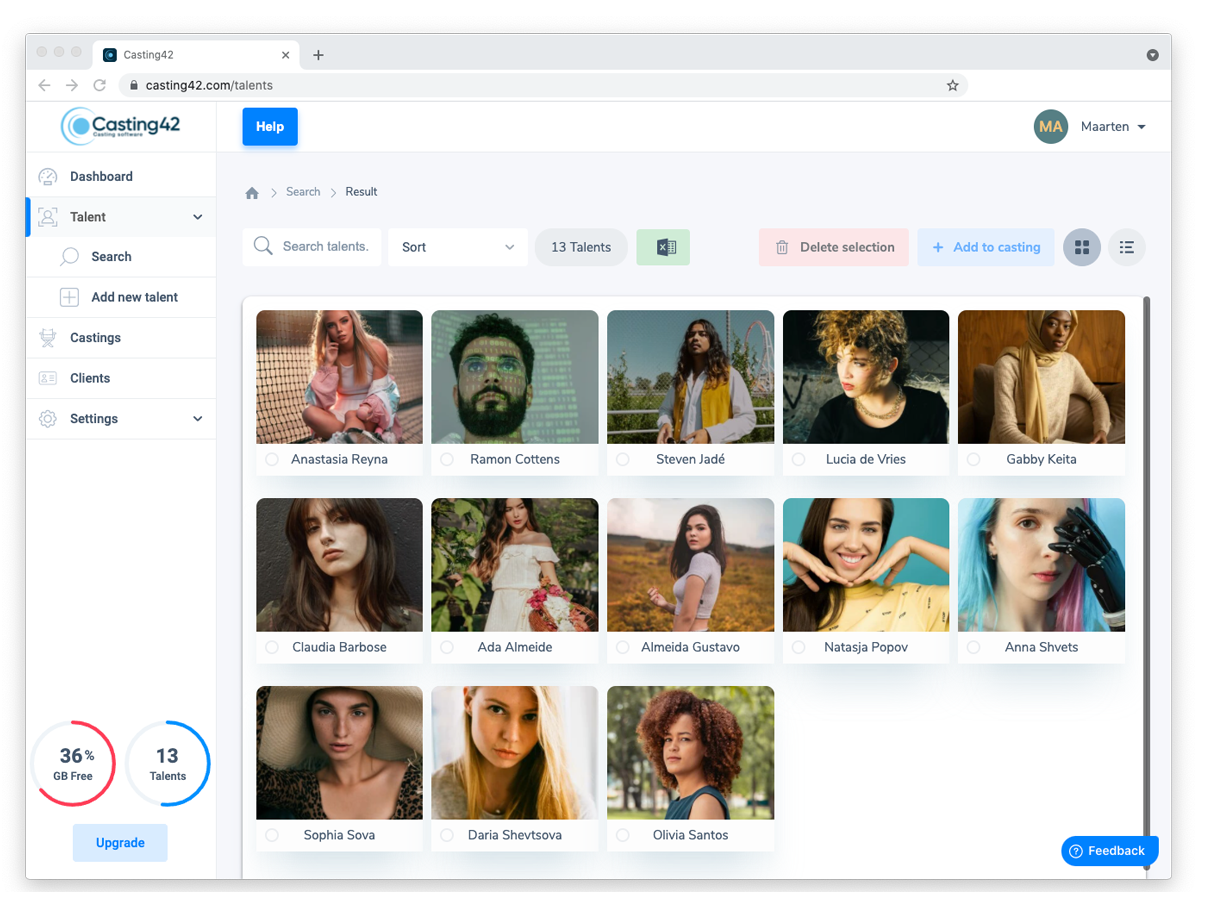
Task: Open a new browser tab
Action: [x=318, y=55]
